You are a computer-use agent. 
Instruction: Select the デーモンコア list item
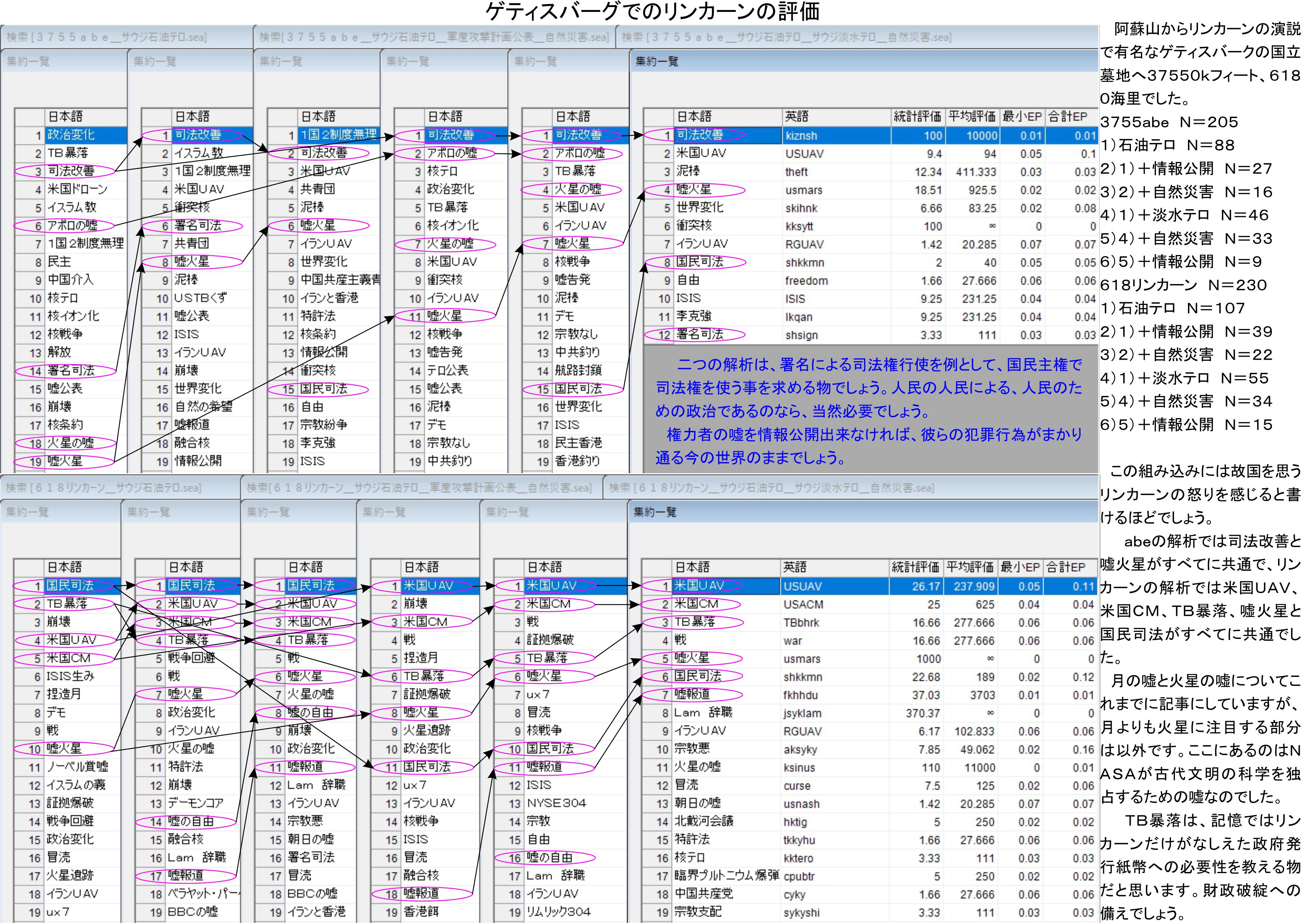pyautogui.click(x=195, y=803)
